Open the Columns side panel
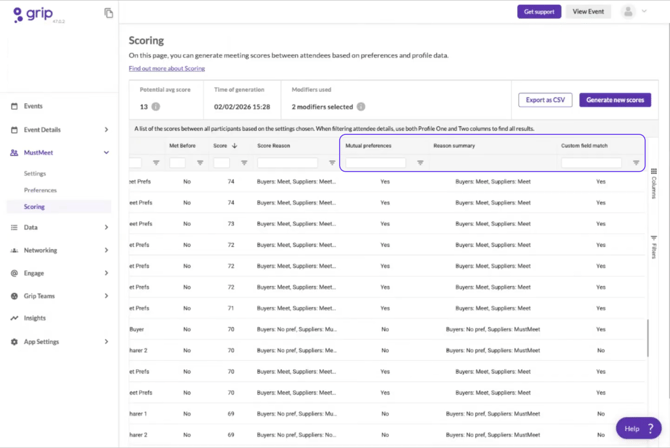The image size is (670, 448). (x=654, y=183)
